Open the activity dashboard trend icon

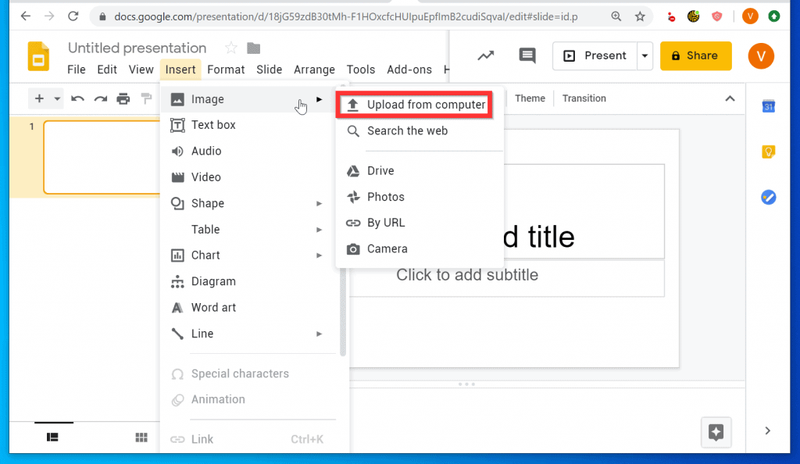tap(486, 56)
